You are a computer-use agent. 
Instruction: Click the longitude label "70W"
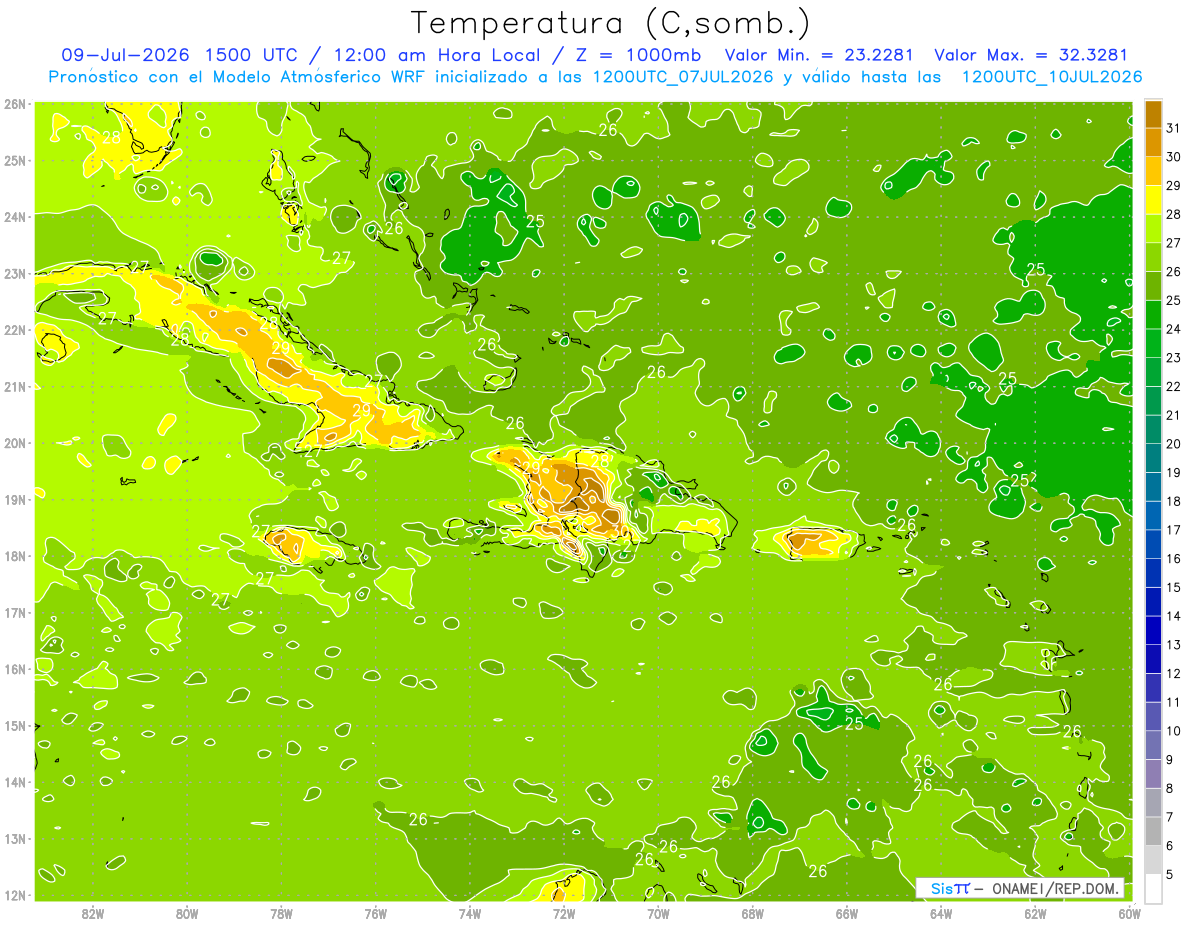[658, 913]
